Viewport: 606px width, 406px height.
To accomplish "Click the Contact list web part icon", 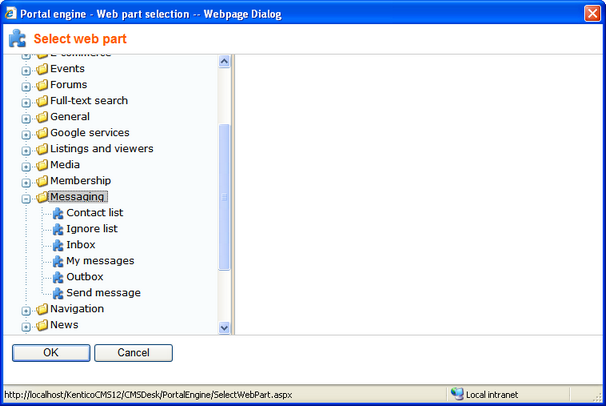I will click(x=58, y=213).
